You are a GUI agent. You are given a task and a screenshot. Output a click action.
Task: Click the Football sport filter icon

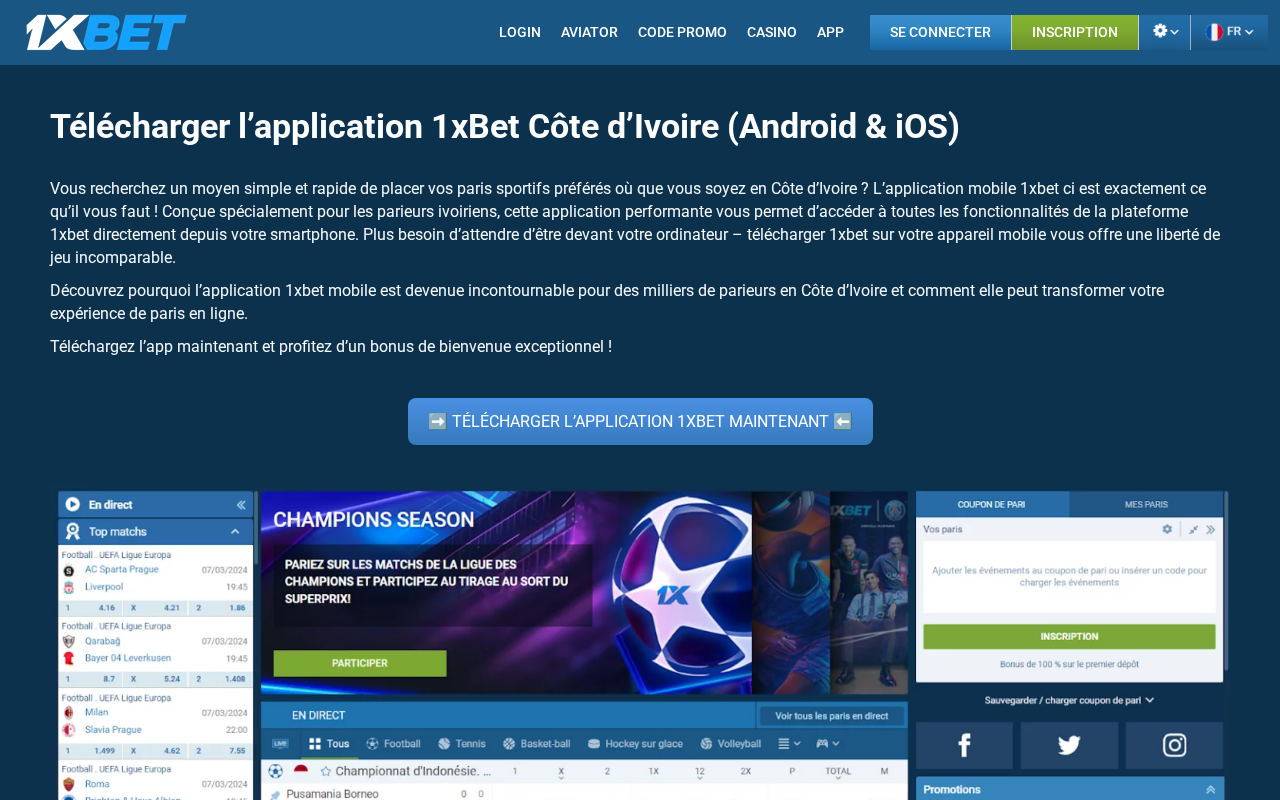[x=372, y=744]
